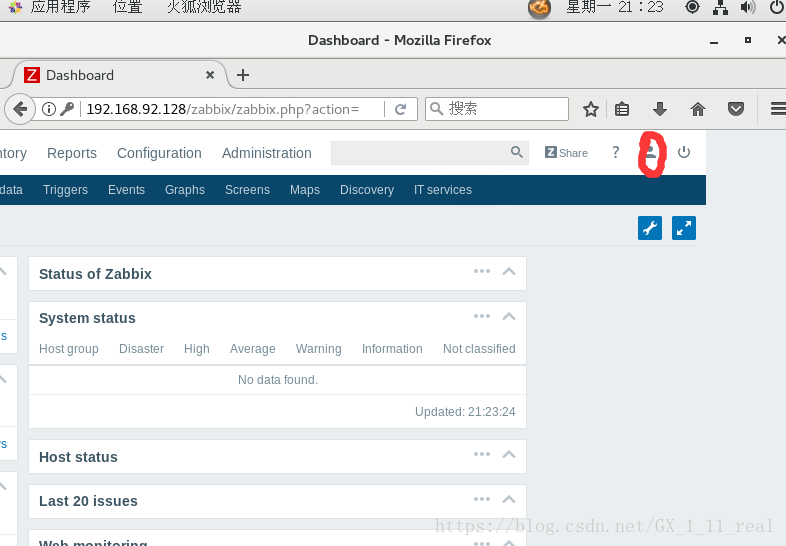Click the saved password key icon

click(x=67, y=109)
